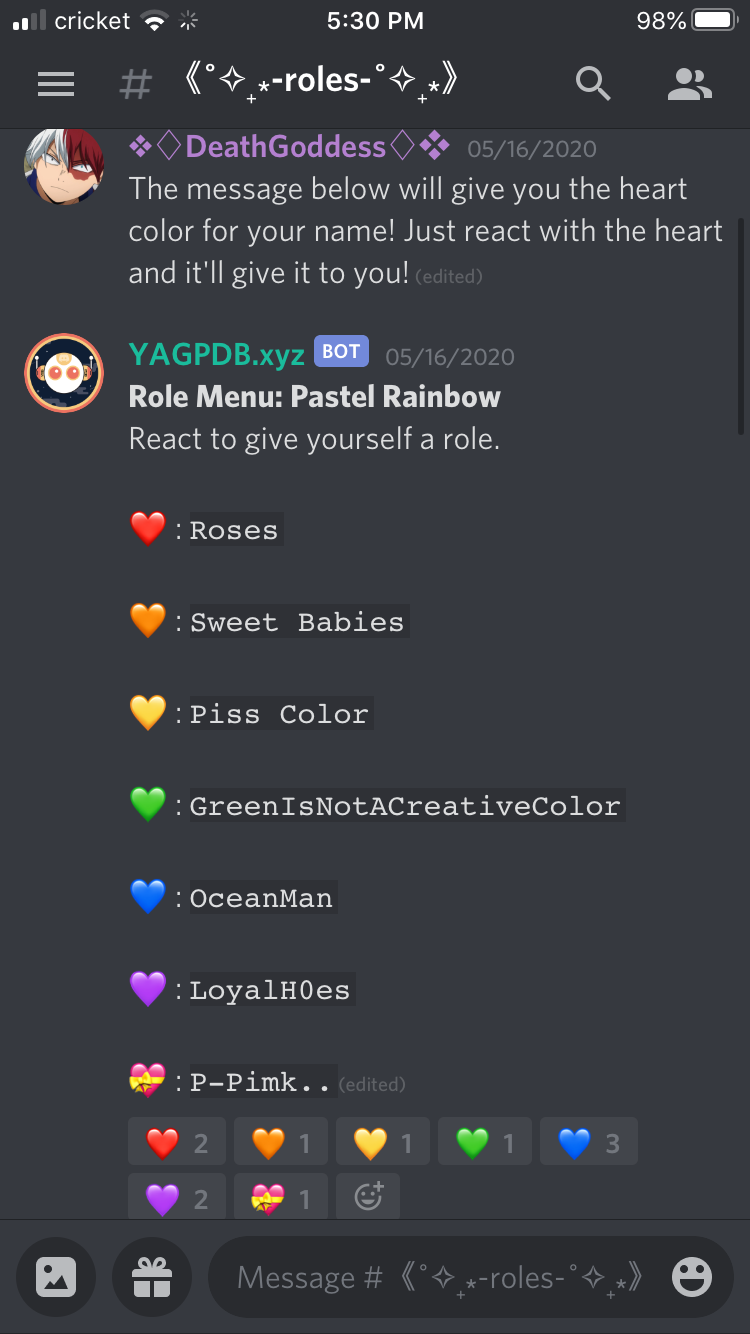Open the Nitro gift icon
This screenshot has height=1334, width=750.
click(152, 1277)
